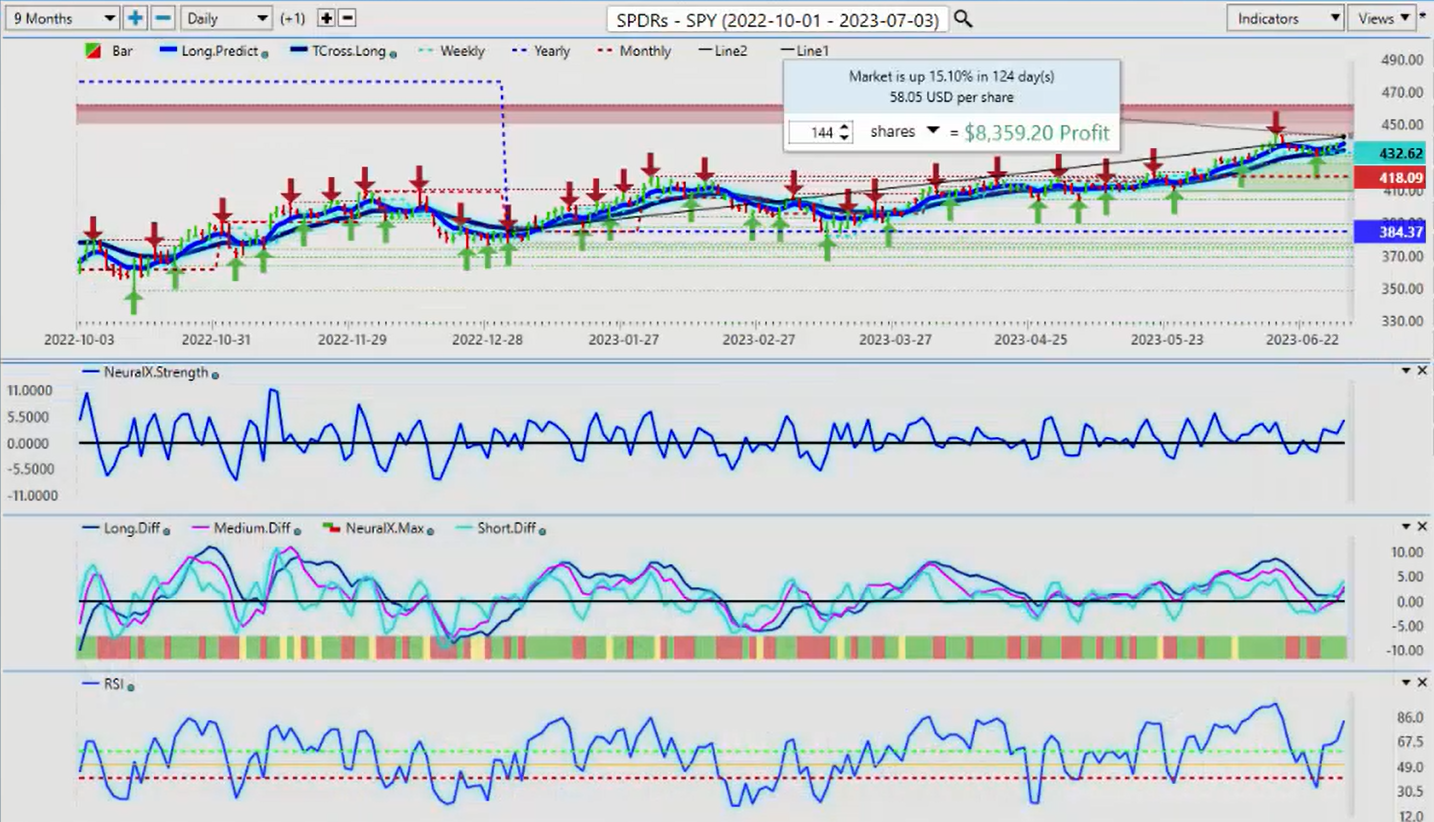Open Long.Diff panel options arrow
The height and width of the screenshot is (822, 1434).
tap(1405, 527)
